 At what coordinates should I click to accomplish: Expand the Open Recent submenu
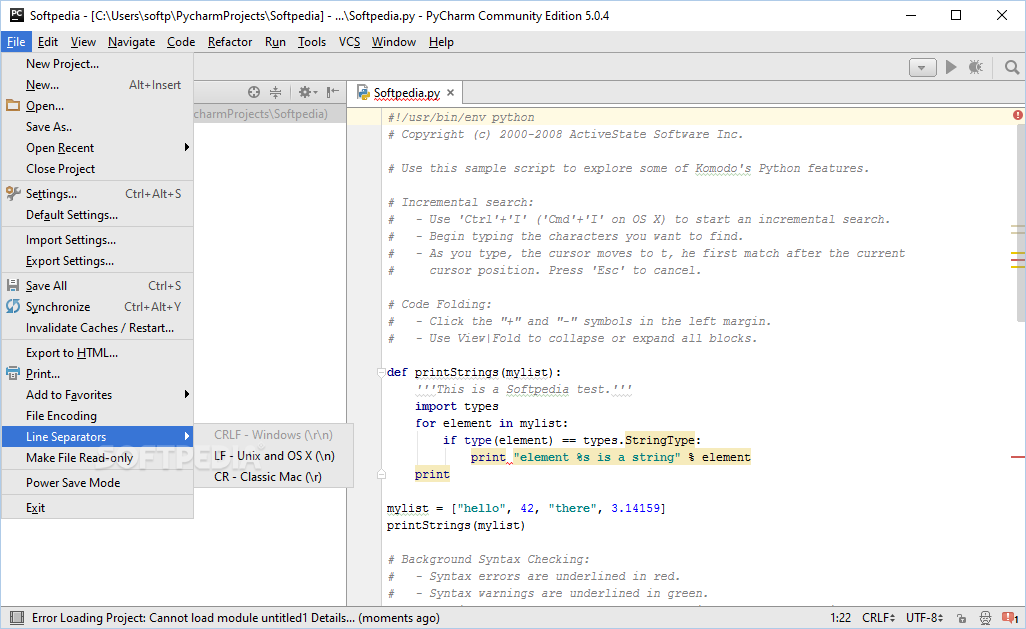coord(97,148)
